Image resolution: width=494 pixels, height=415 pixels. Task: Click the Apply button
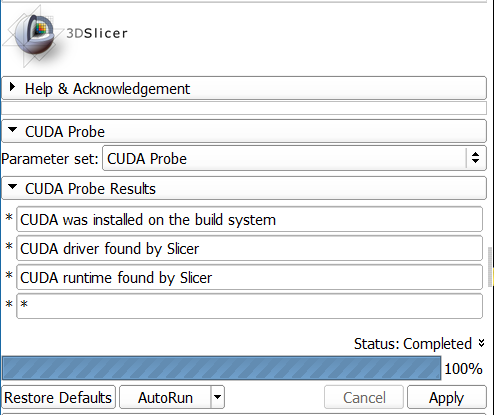[x=447, y=397]
